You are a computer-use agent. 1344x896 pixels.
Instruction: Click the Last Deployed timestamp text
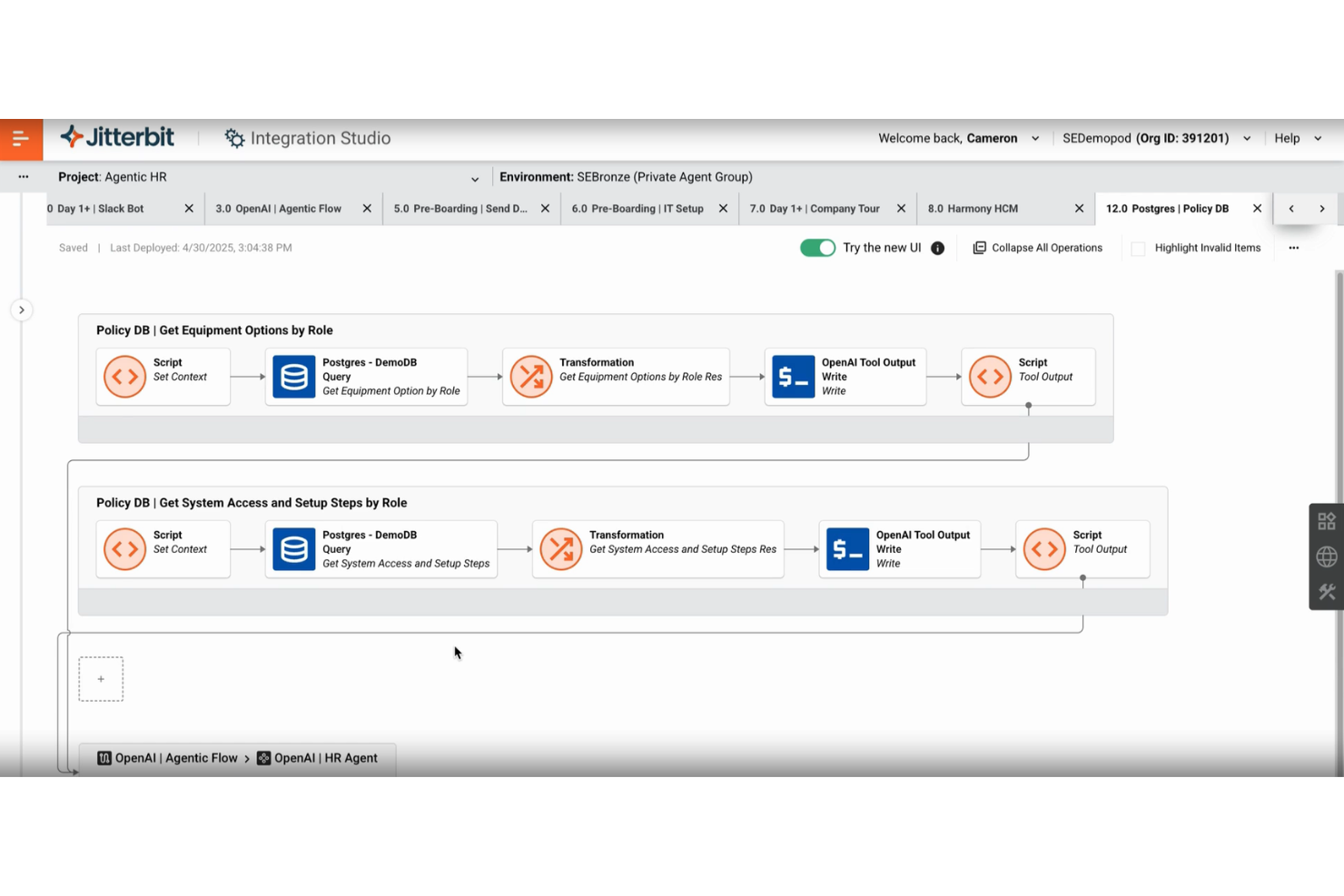pos(201,248)
